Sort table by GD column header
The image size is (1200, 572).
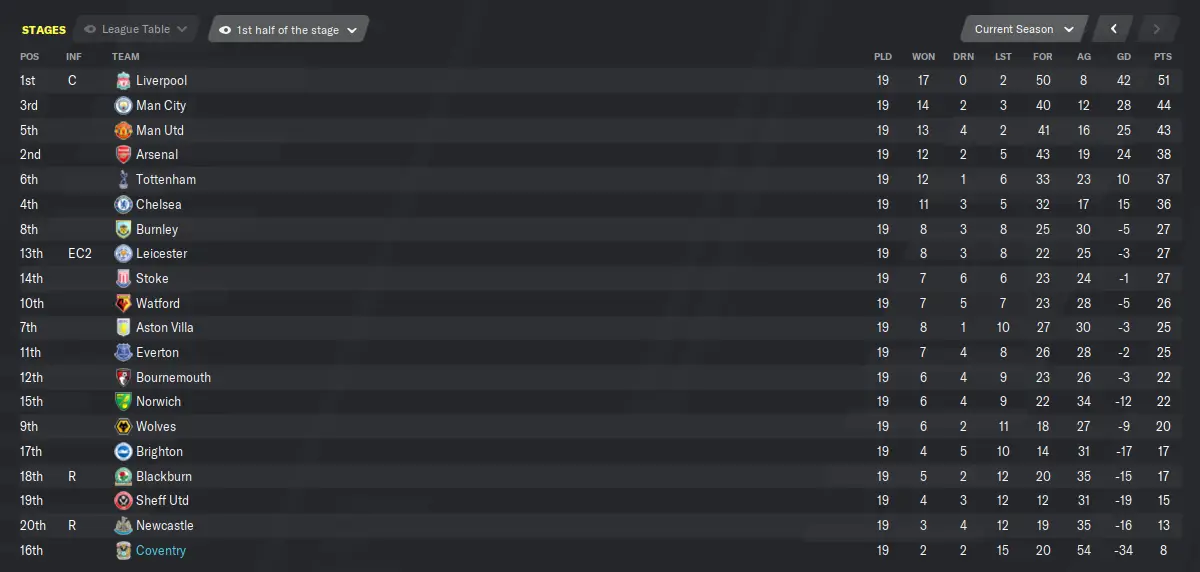pos(1124,57)
